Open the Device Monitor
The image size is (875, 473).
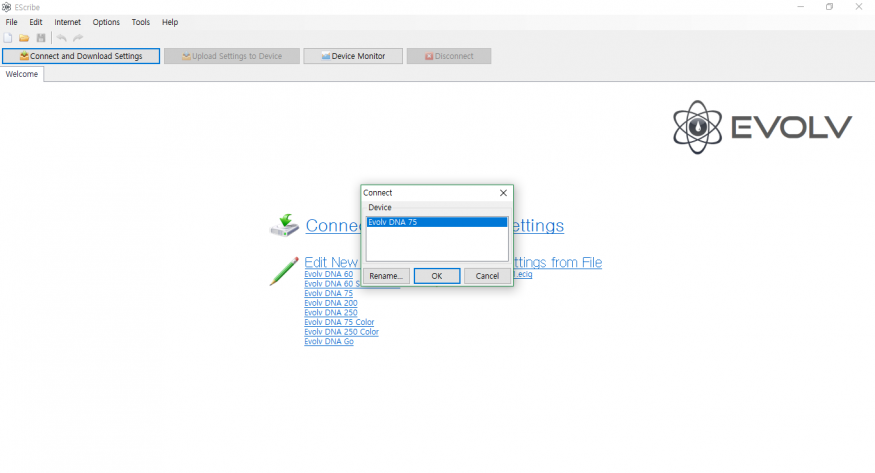353,56
